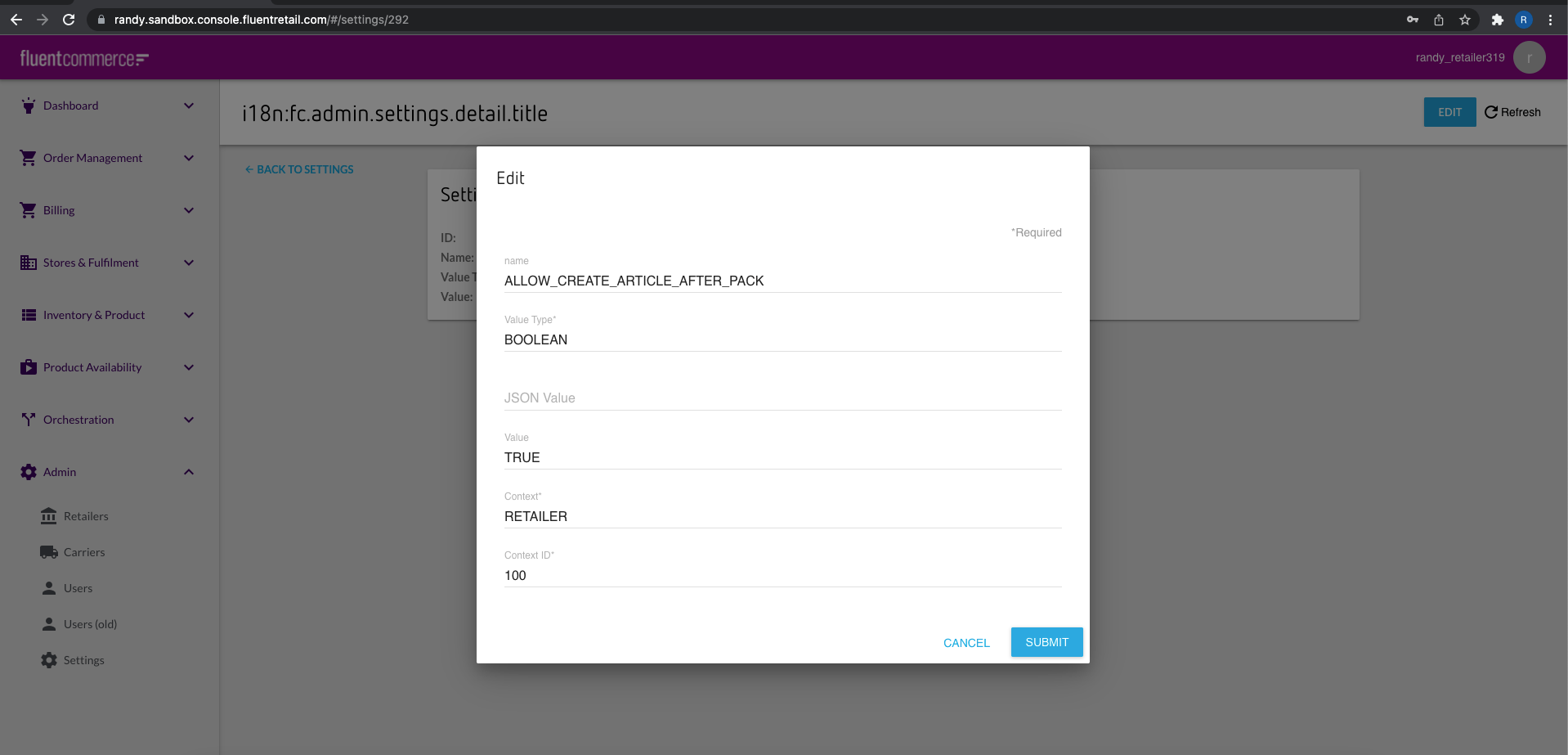
Task: Click the Dashboard icon in sidebar
Action: (x=29, y=106)
